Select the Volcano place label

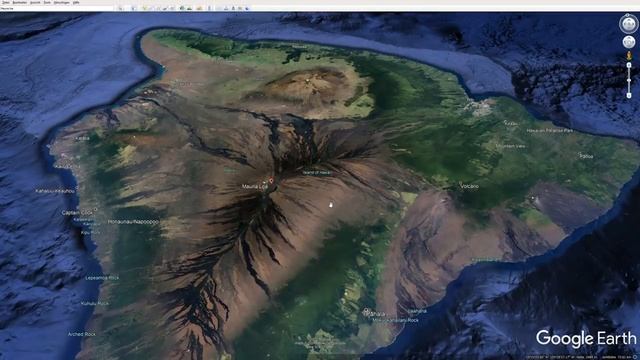coord(469,186)
